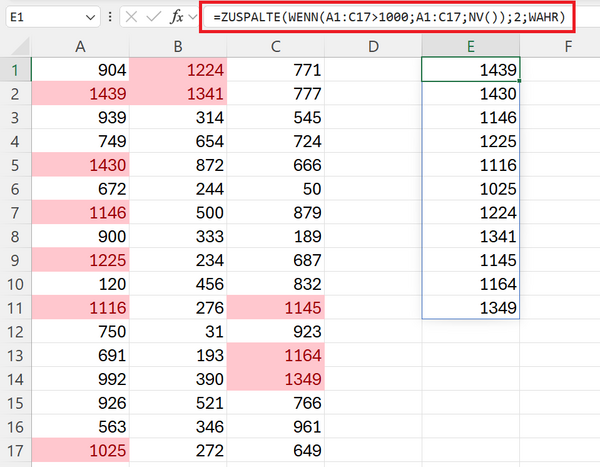Click into the ZUSPALTE formula text
Viewport: 600px width, 467px height.
[388, 17]
